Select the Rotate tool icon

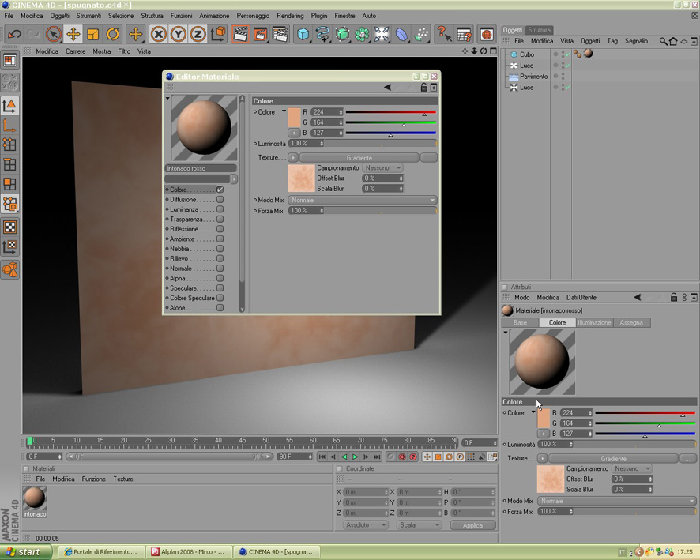tap(113, 34)
